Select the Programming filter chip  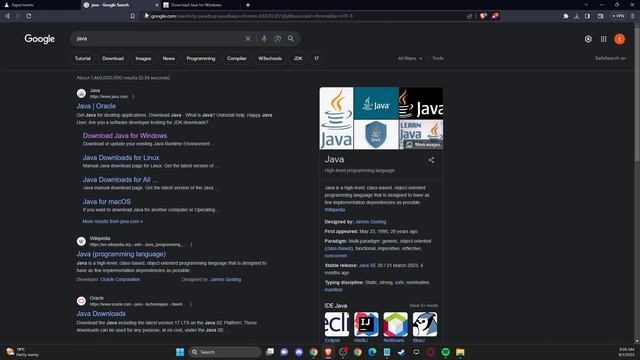tap(201, 58)
